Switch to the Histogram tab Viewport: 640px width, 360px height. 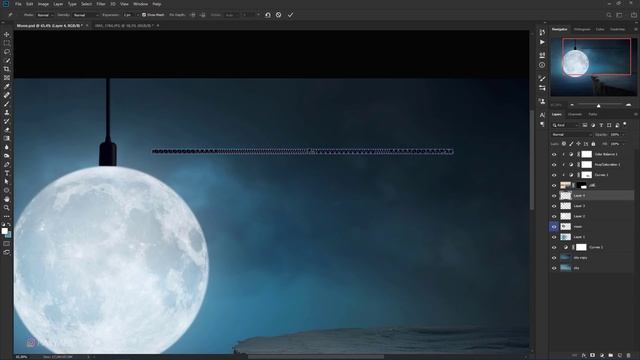point(582,29)
